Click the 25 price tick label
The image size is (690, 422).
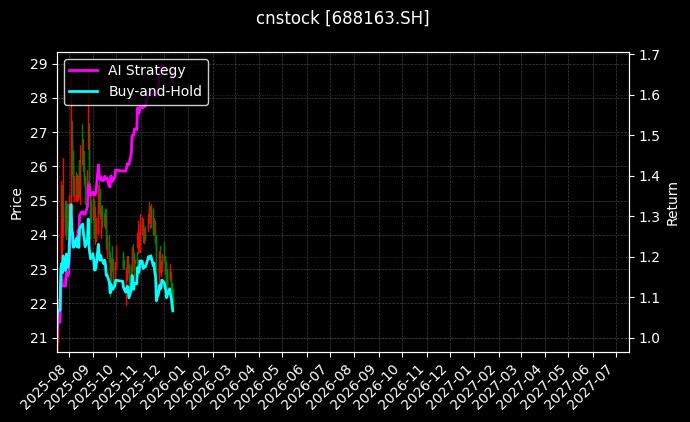40,201
